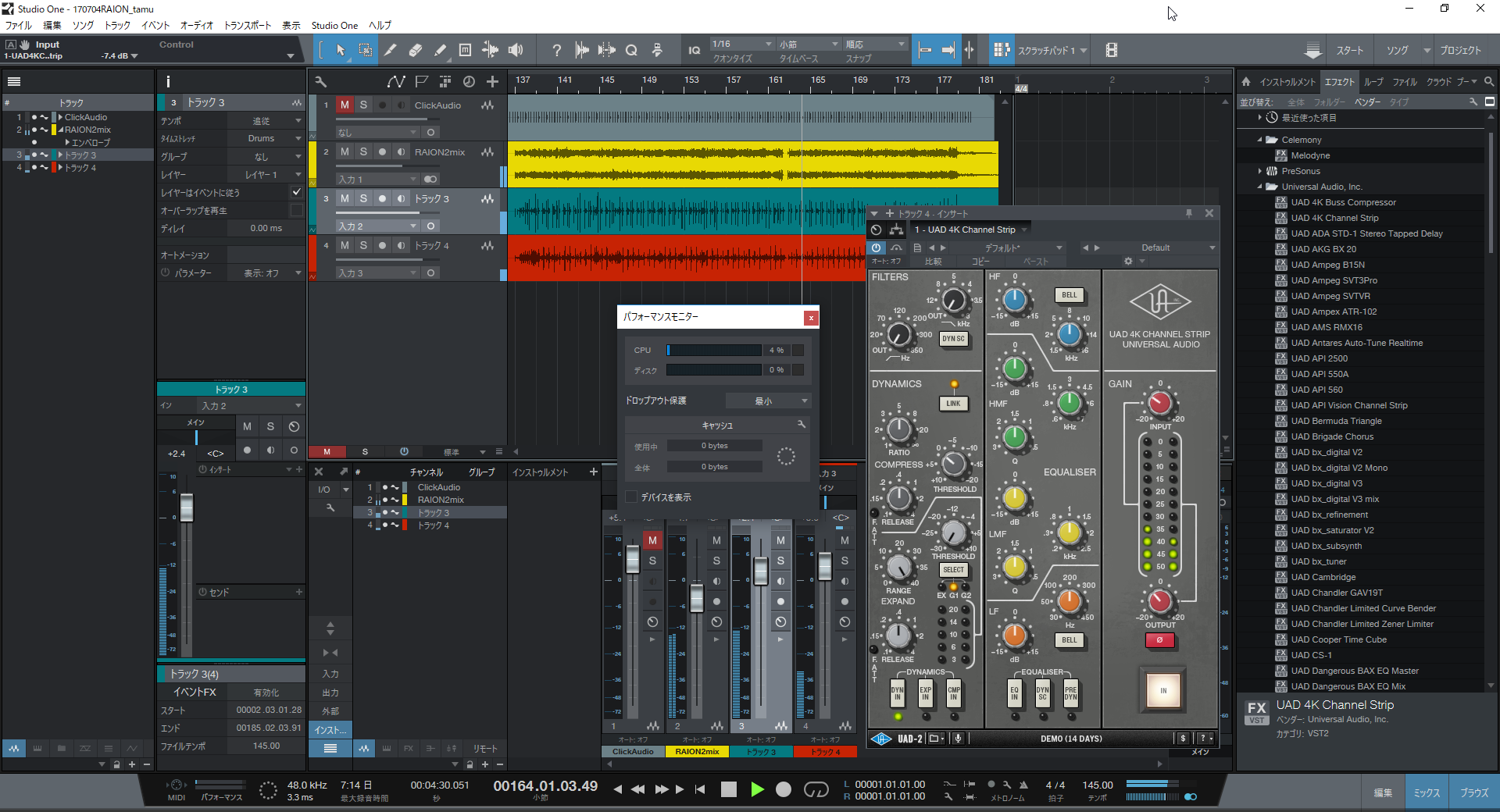Mute the ClickAudio track
Viewport: 1500px width, 812px height.
345,105
